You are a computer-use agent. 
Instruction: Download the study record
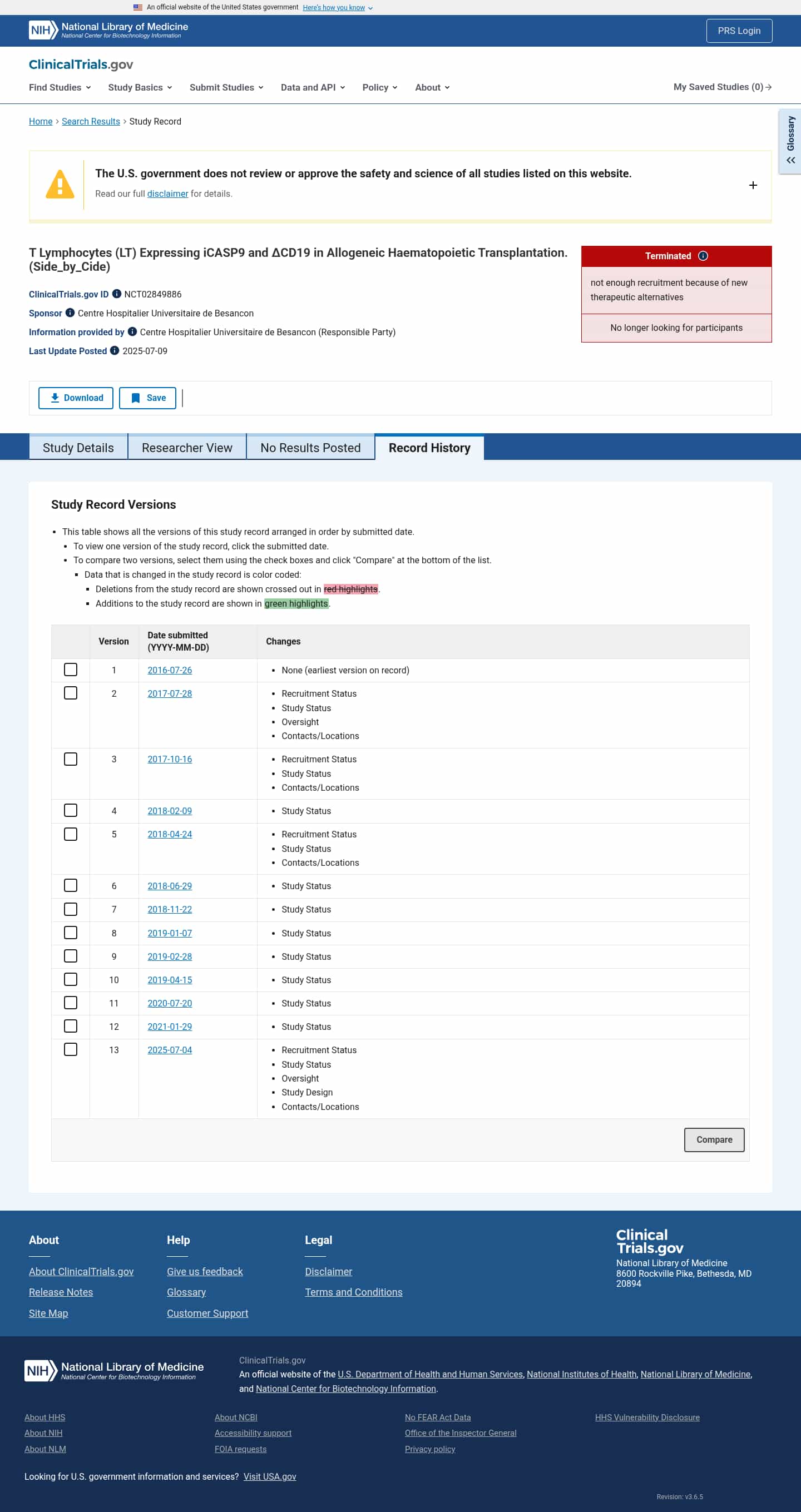[x=76, y=398]
